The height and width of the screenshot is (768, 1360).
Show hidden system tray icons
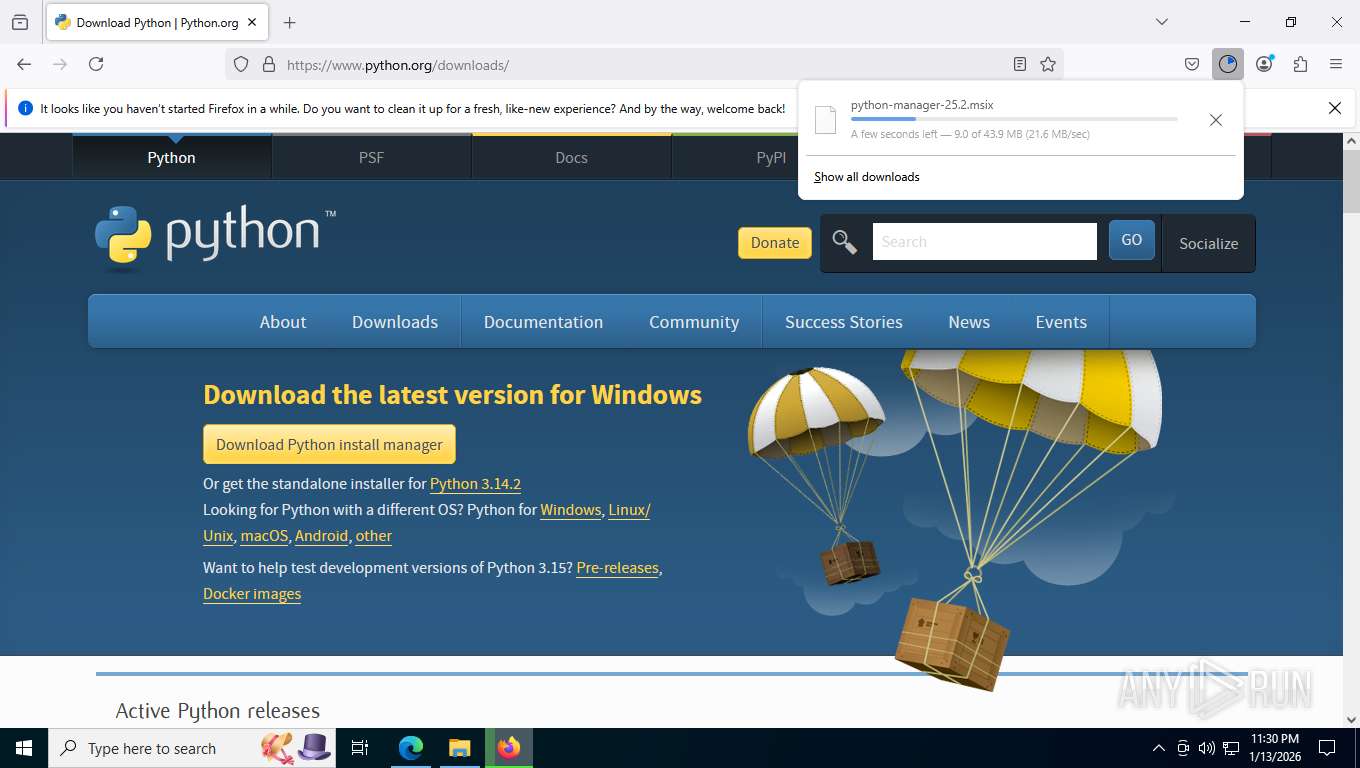[1159, 748]
